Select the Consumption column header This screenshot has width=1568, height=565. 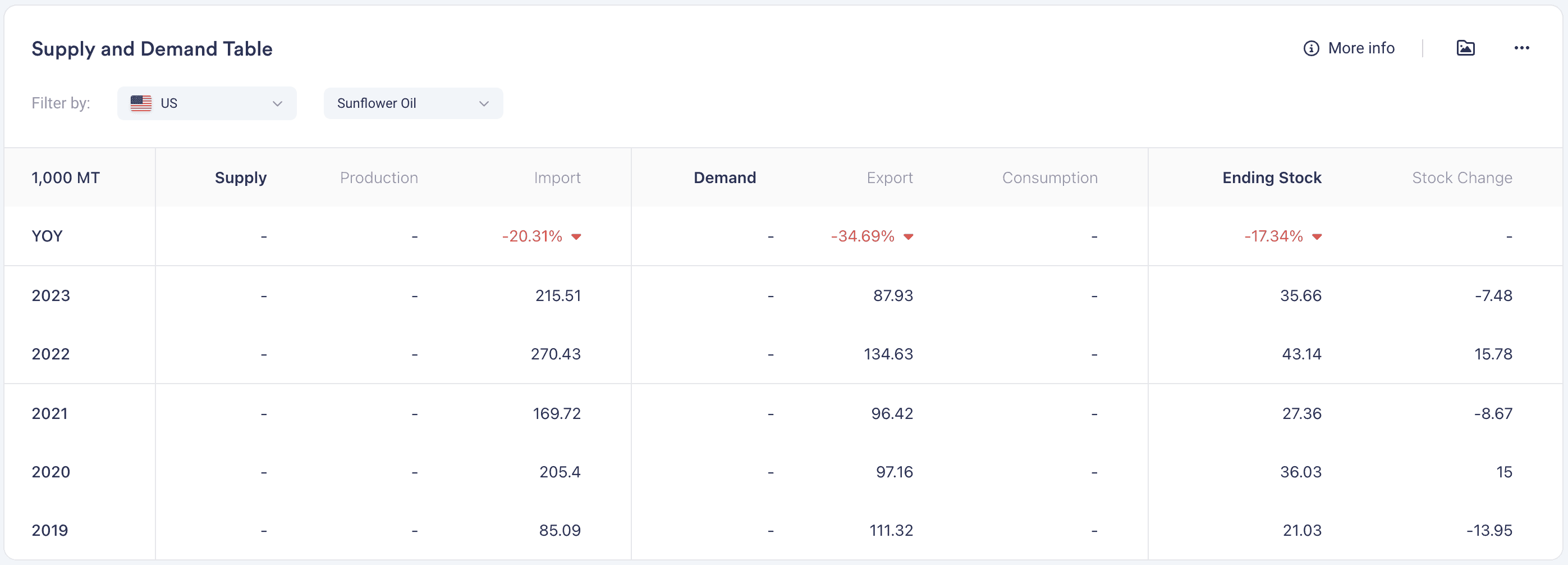(x=1050, y=178)
